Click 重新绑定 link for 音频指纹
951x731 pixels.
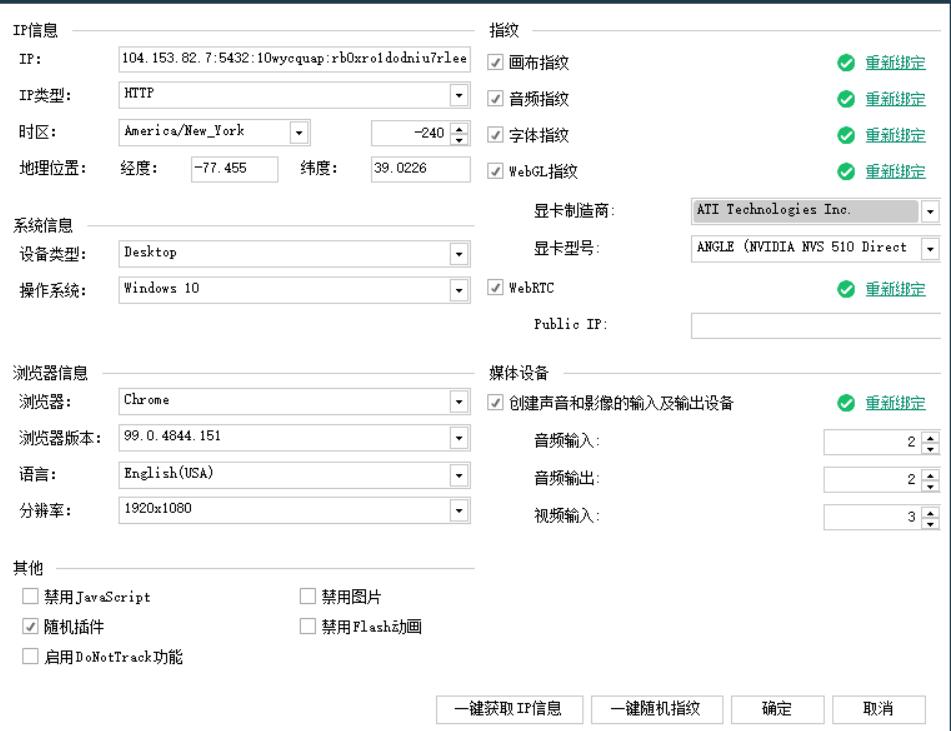[x=895, y=99]
